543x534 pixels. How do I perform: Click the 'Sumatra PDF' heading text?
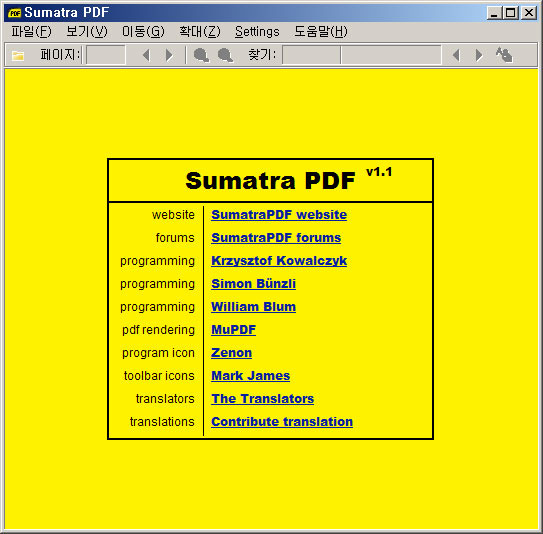click(x=270, y=181)
